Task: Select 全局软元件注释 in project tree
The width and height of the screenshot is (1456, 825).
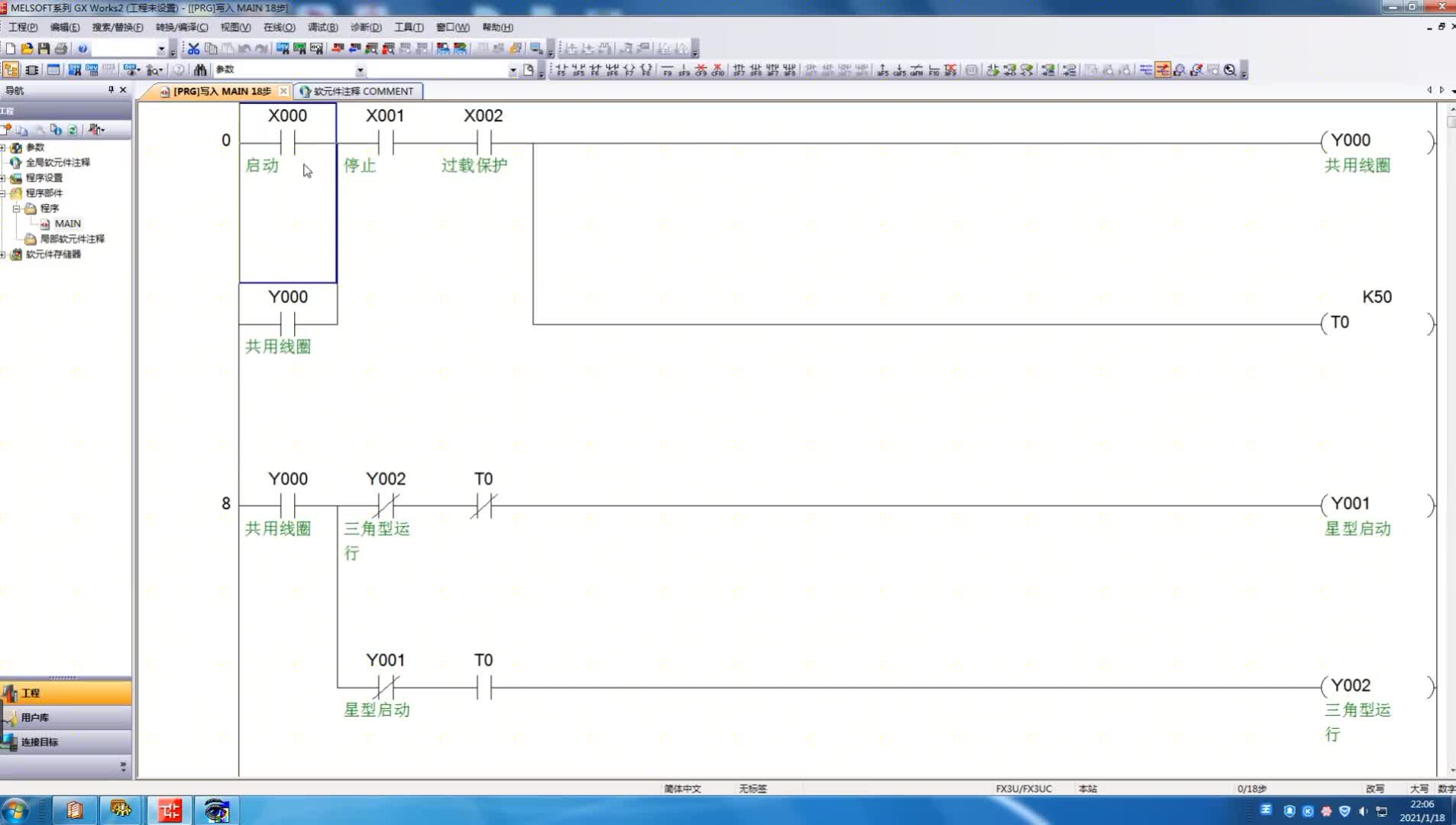Action: click(57, 163)
